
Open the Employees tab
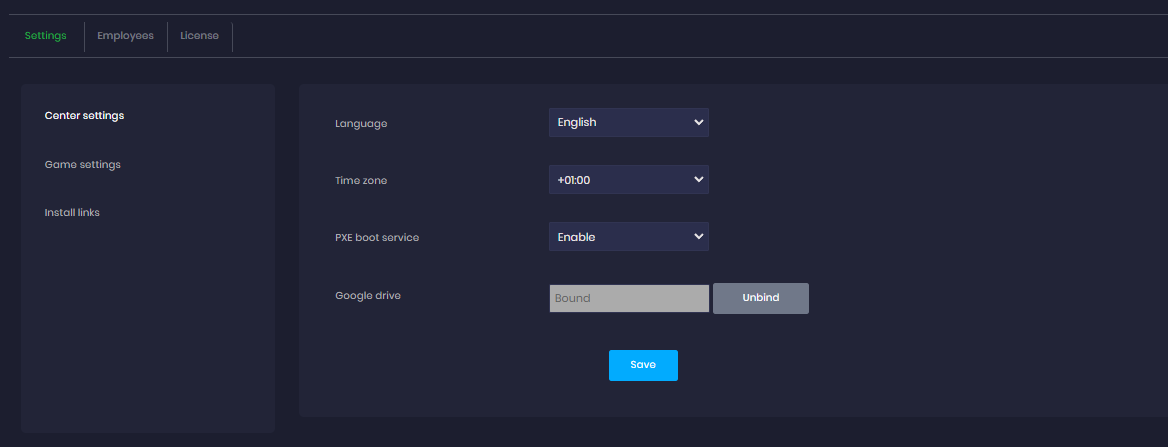tap(125, 36)
